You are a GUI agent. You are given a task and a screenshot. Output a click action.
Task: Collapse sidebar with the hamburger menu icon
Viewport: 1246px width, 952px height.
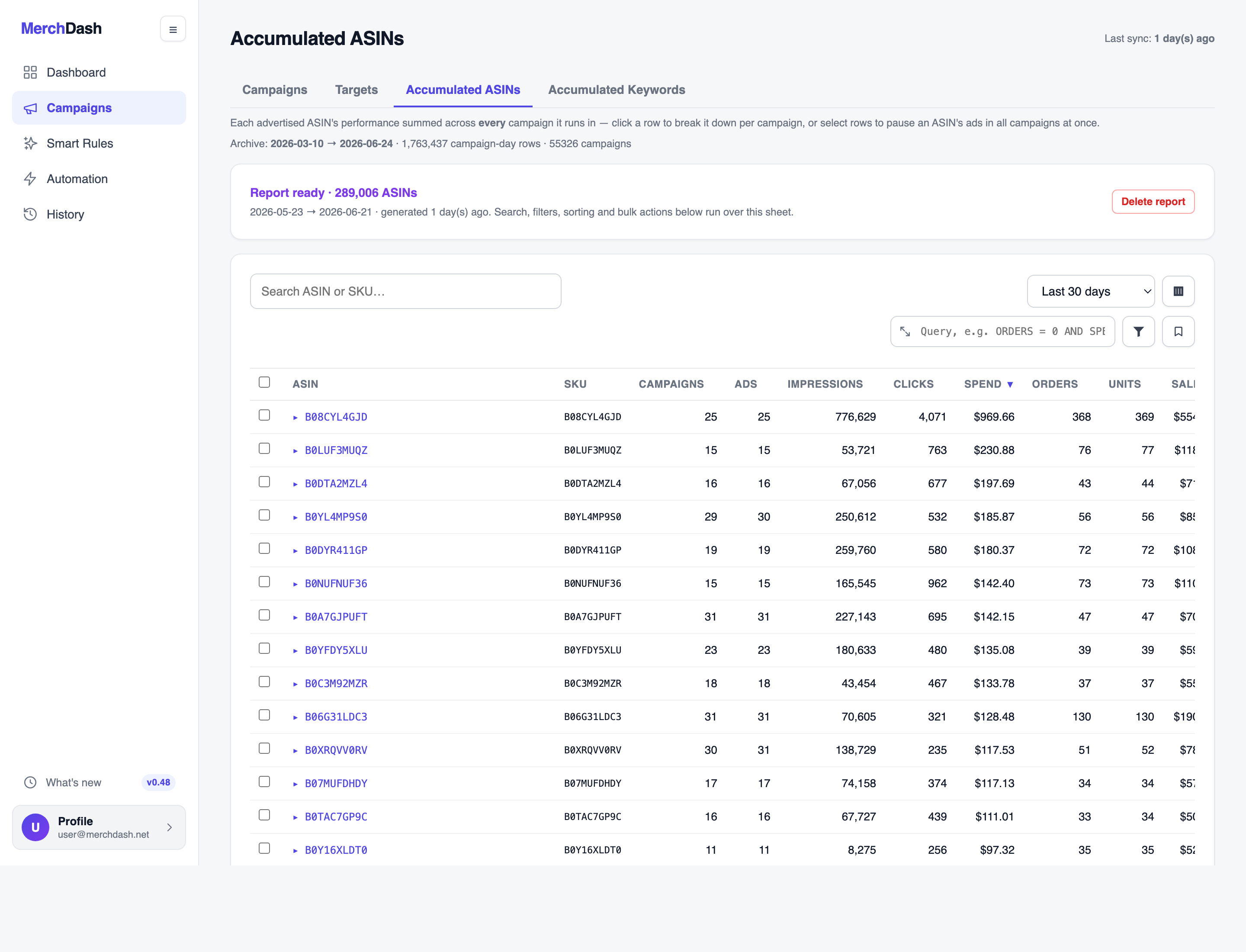(x=173, y=29)
